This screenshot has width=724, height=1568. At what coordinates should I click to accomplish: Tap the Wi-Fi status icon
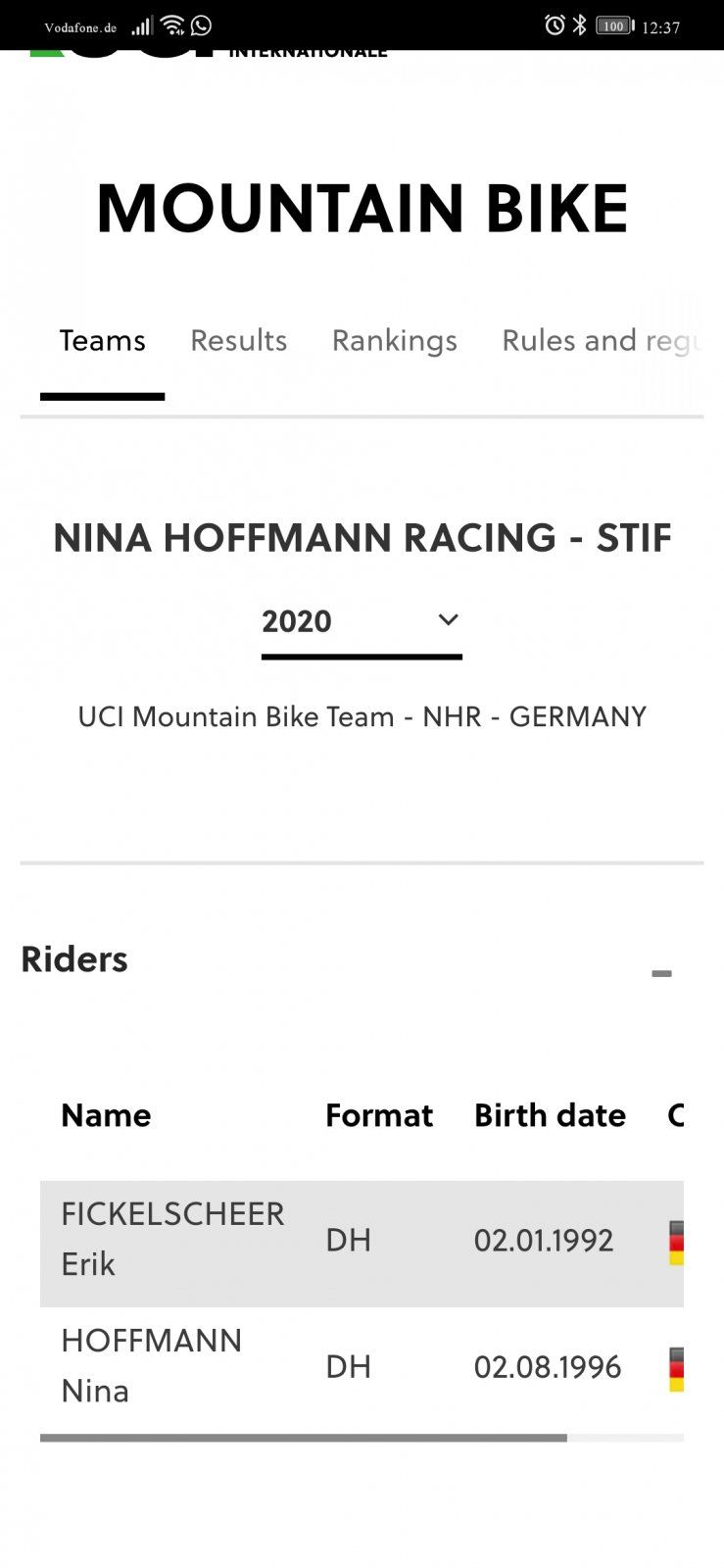tap(172, 25)
